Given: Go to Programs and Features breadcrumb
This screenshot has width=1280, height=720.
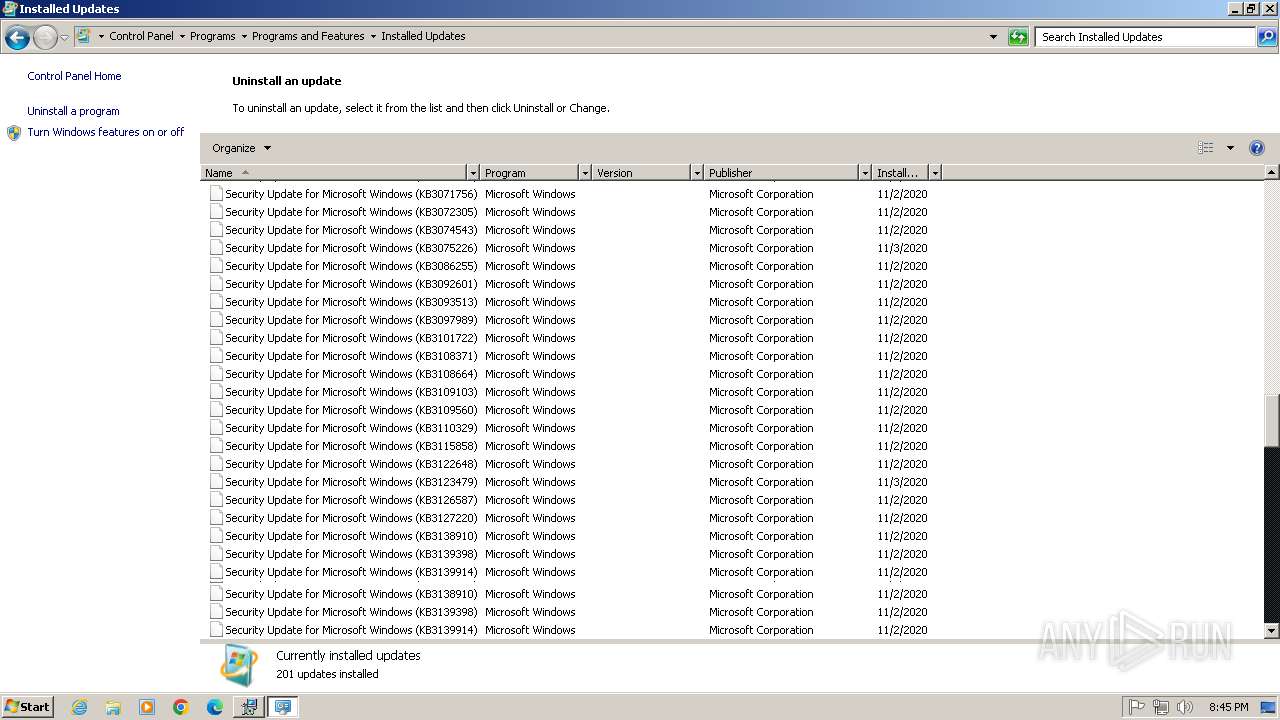Looking at the screenshot, I should click(308, 36).
